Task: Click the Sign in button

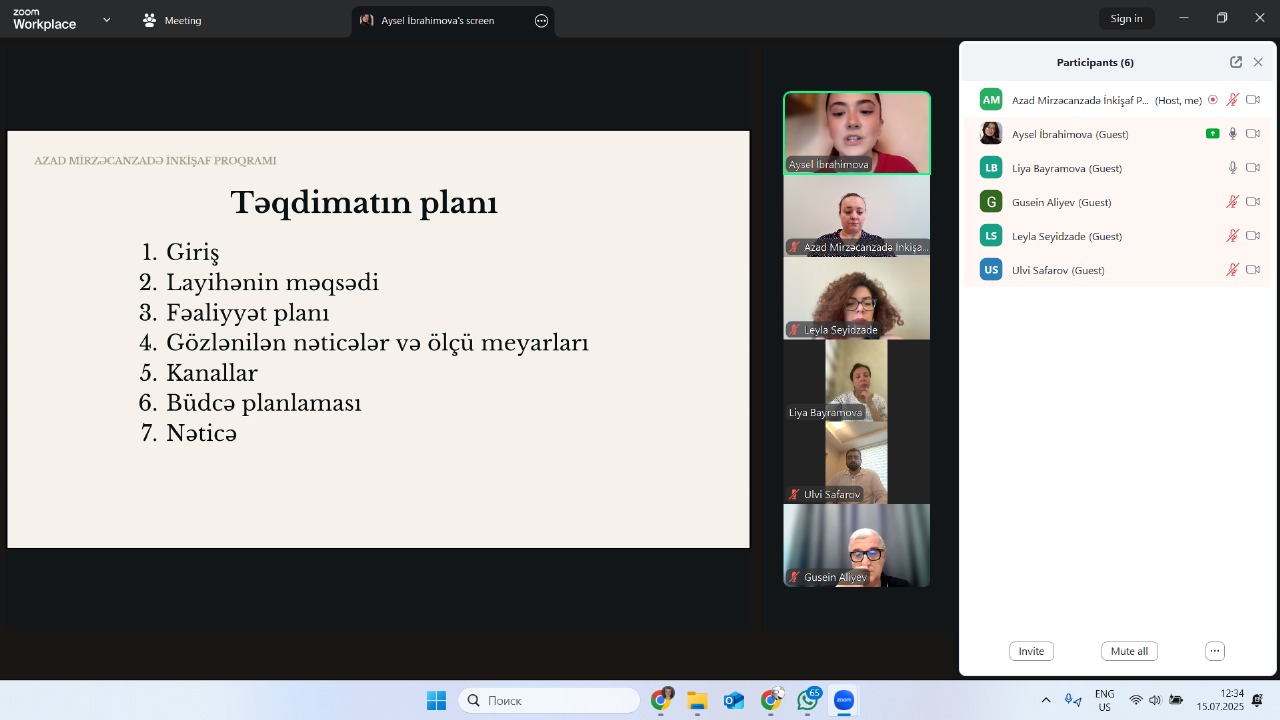Action: (x=1126, y=19)
